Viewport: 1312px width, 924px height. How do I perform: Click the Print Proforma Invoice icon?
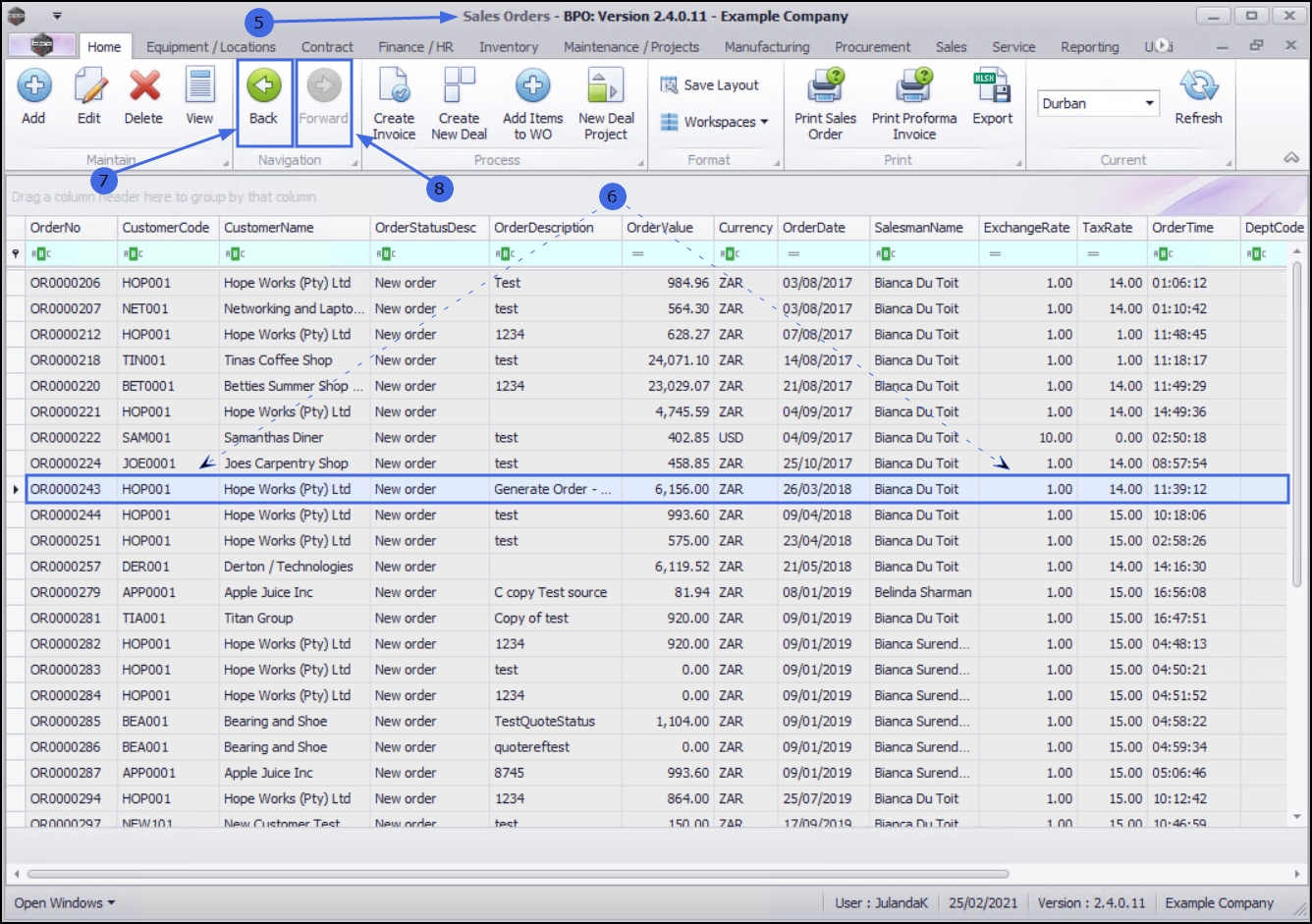click(914, 86)
